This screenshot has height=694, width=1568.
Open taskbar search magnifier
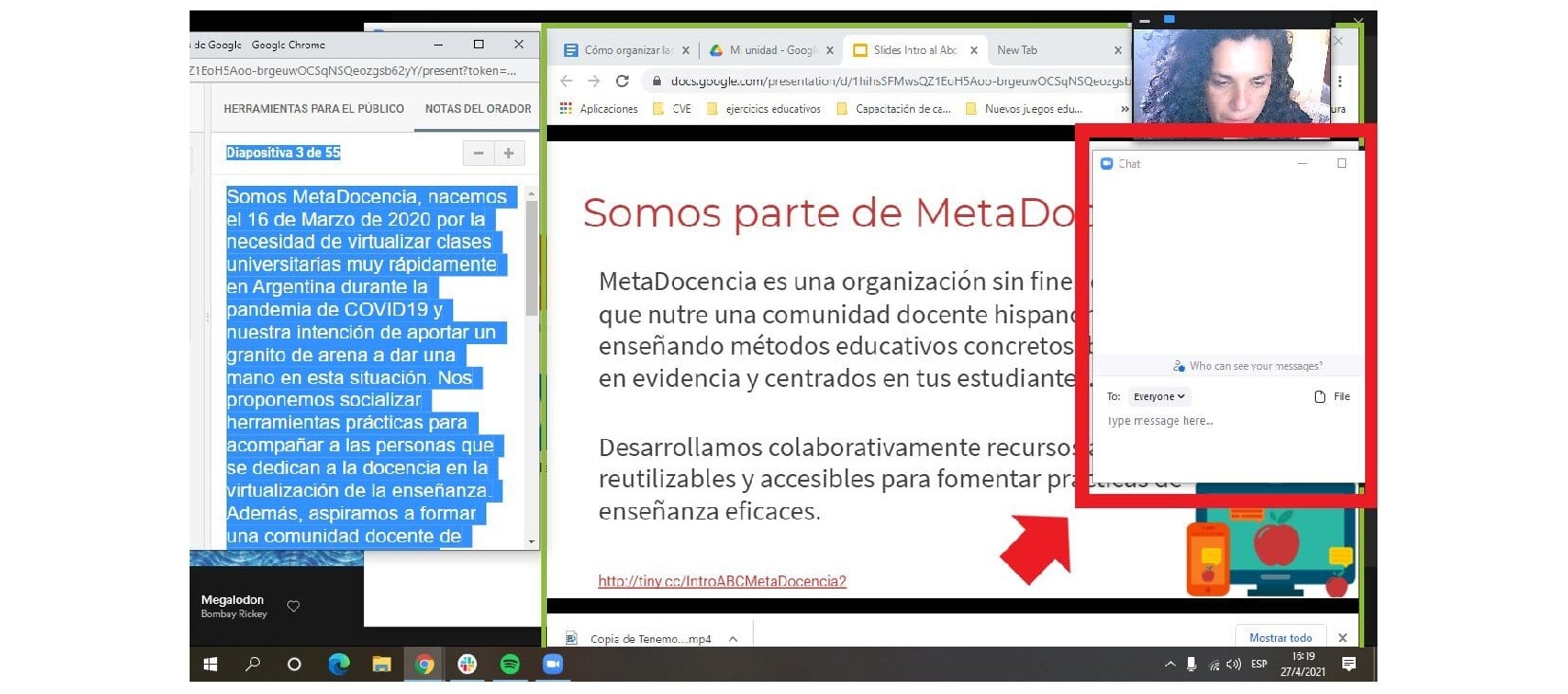click(x=252, y=665)
